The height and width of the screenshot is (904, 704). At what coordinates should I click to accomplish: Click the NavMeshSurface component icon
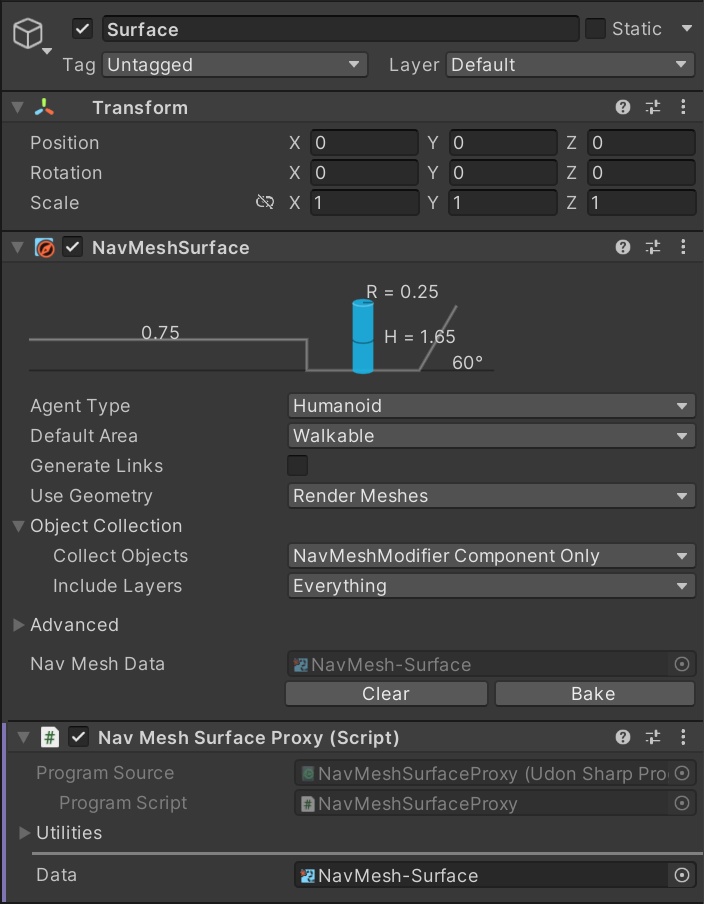(45, 247)
